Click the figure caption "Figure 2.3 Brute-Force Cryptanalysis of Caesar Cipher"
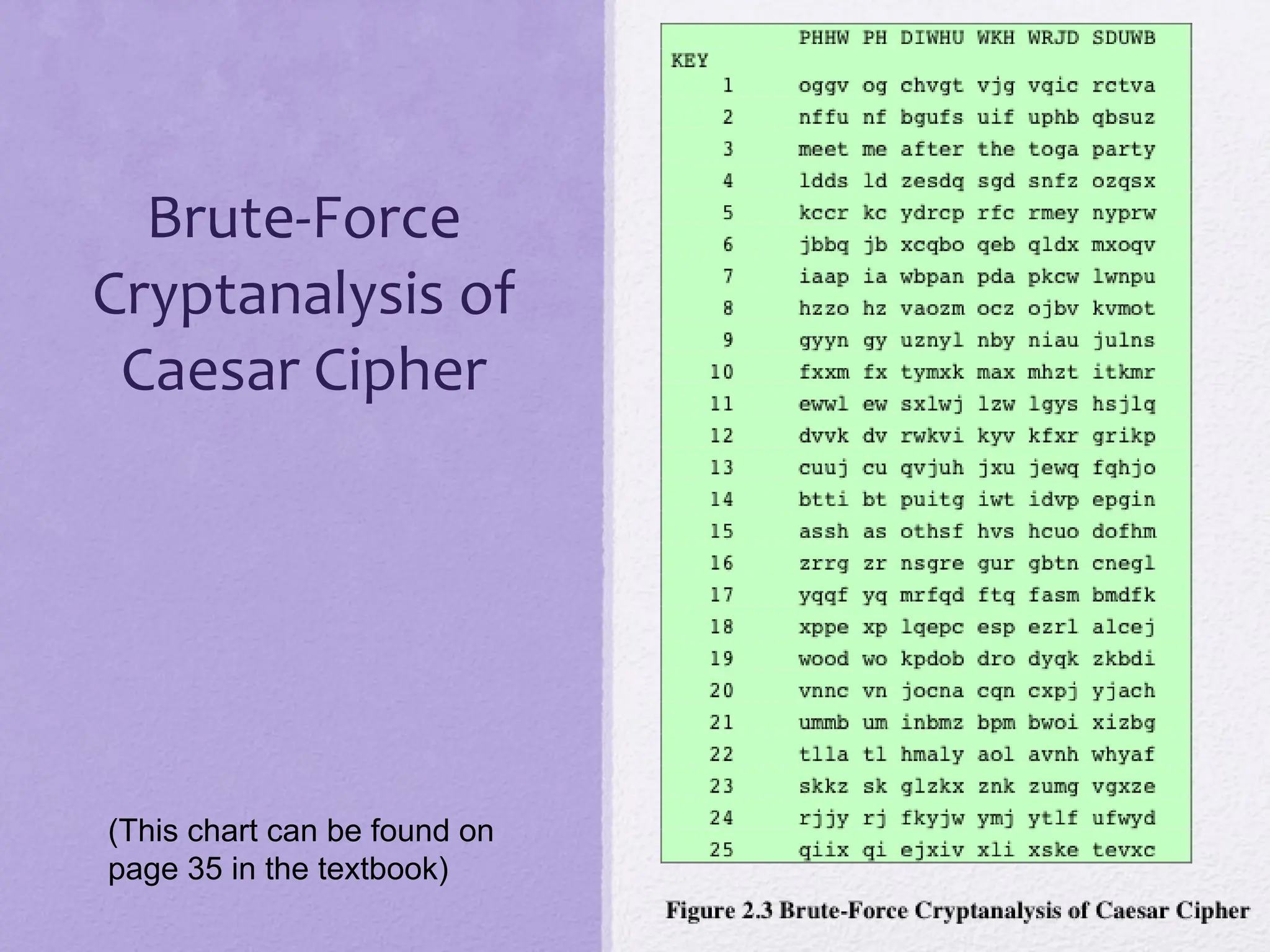This screenshot has width=1270, height=952. tap(957, 911)
